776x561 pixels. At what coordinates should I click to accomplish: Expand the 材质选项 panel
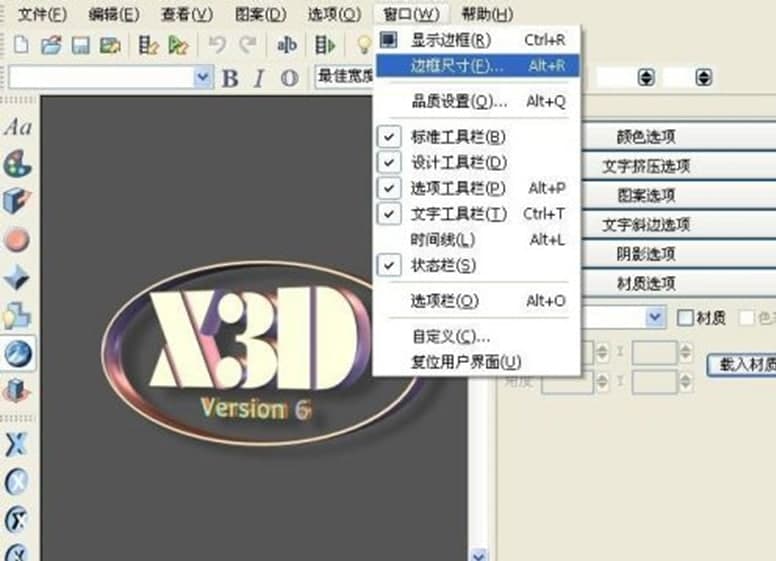(679, 283)
